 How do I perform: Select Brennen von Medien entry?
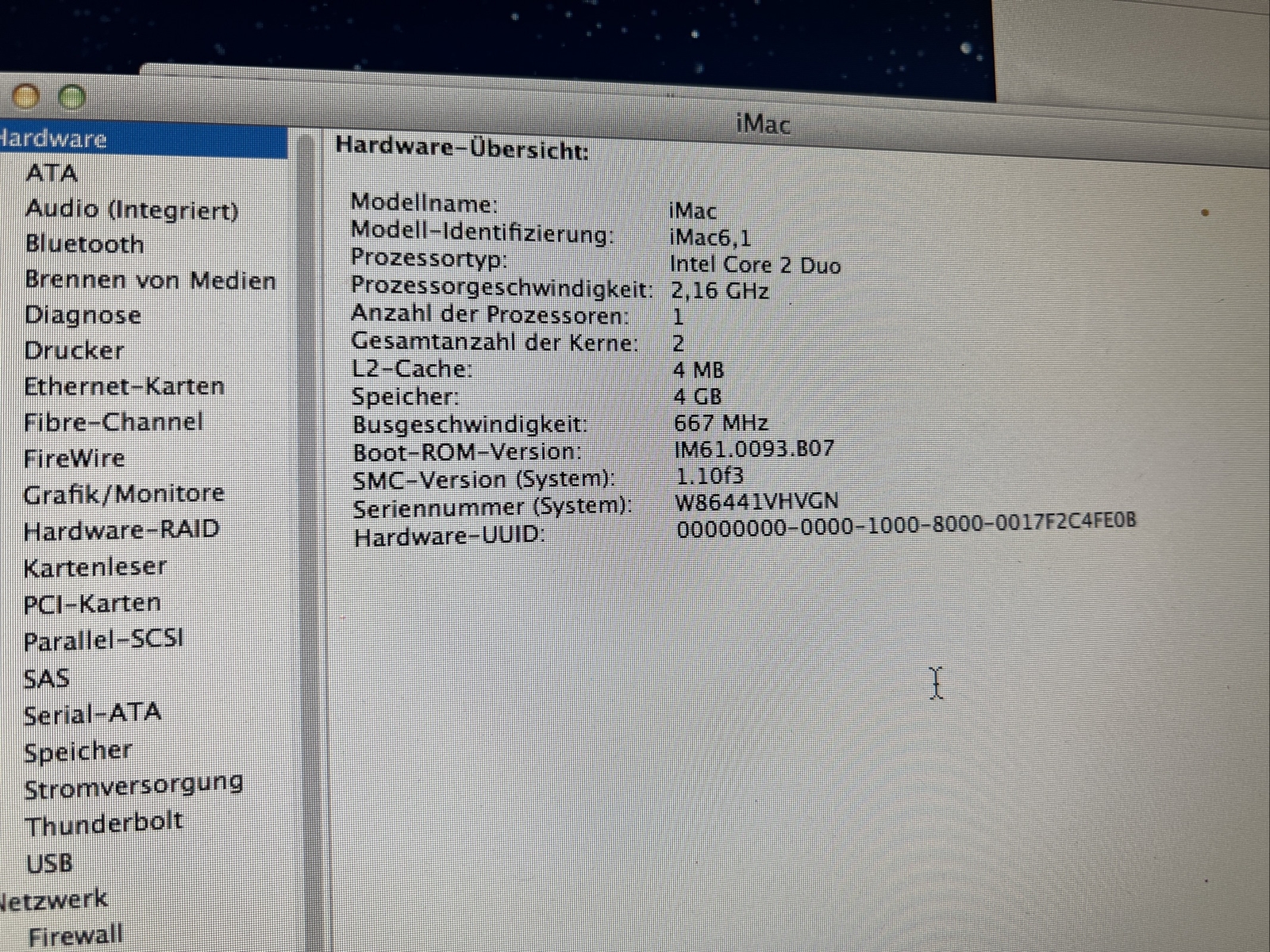[150, 280]
